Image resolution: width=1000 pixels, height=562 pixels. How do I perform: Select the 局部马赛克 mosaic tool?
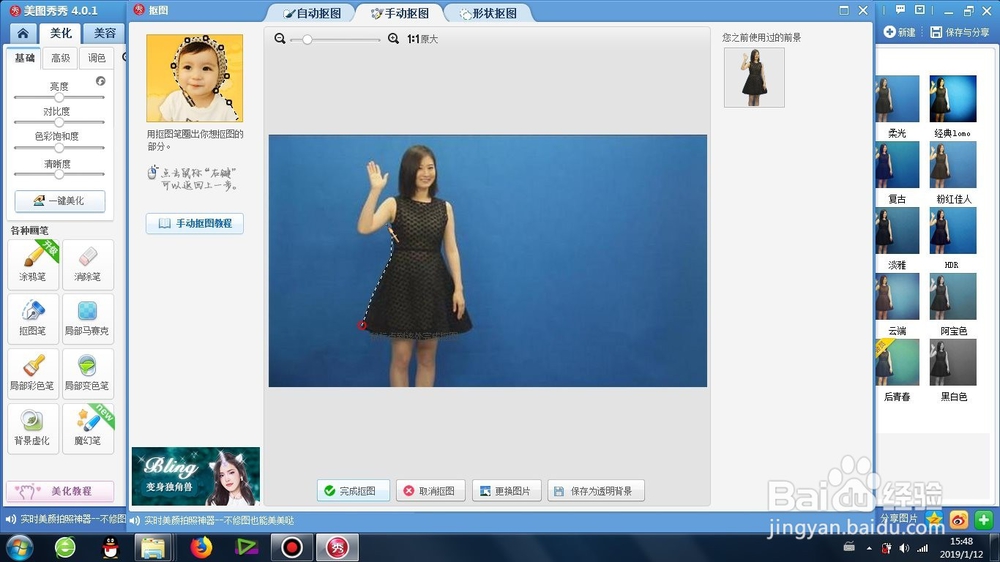coord(88,318)
